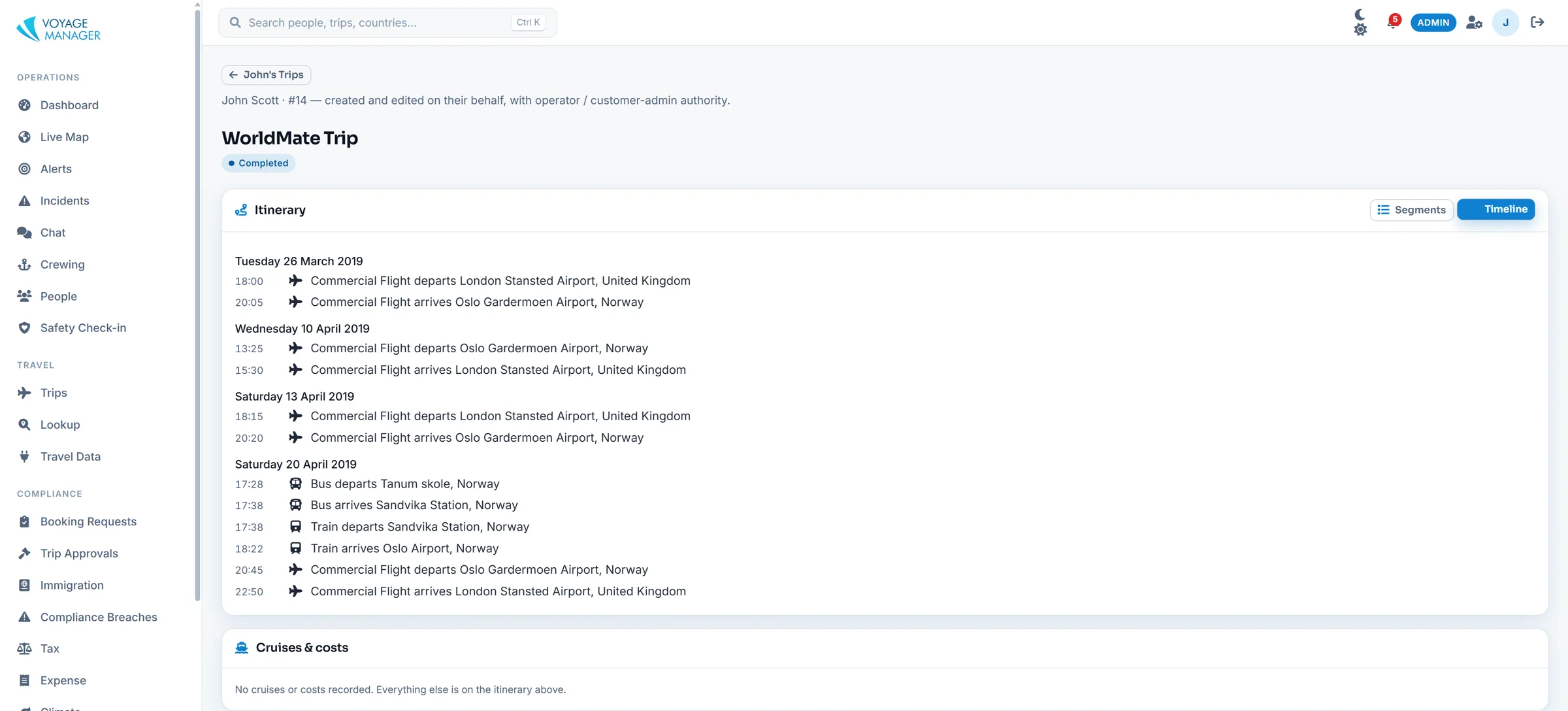This screenshot has width=1568, height=711.
Task: Click the WorldMate Trip title
Action: click(289, 138)
